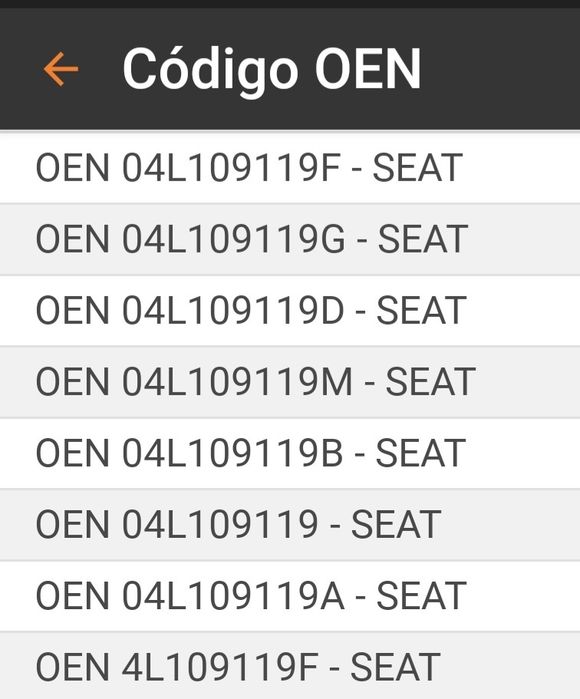Click SEAT brand next to 04L109119G
This screenshot has height=699, width=580.
(423, 239)
